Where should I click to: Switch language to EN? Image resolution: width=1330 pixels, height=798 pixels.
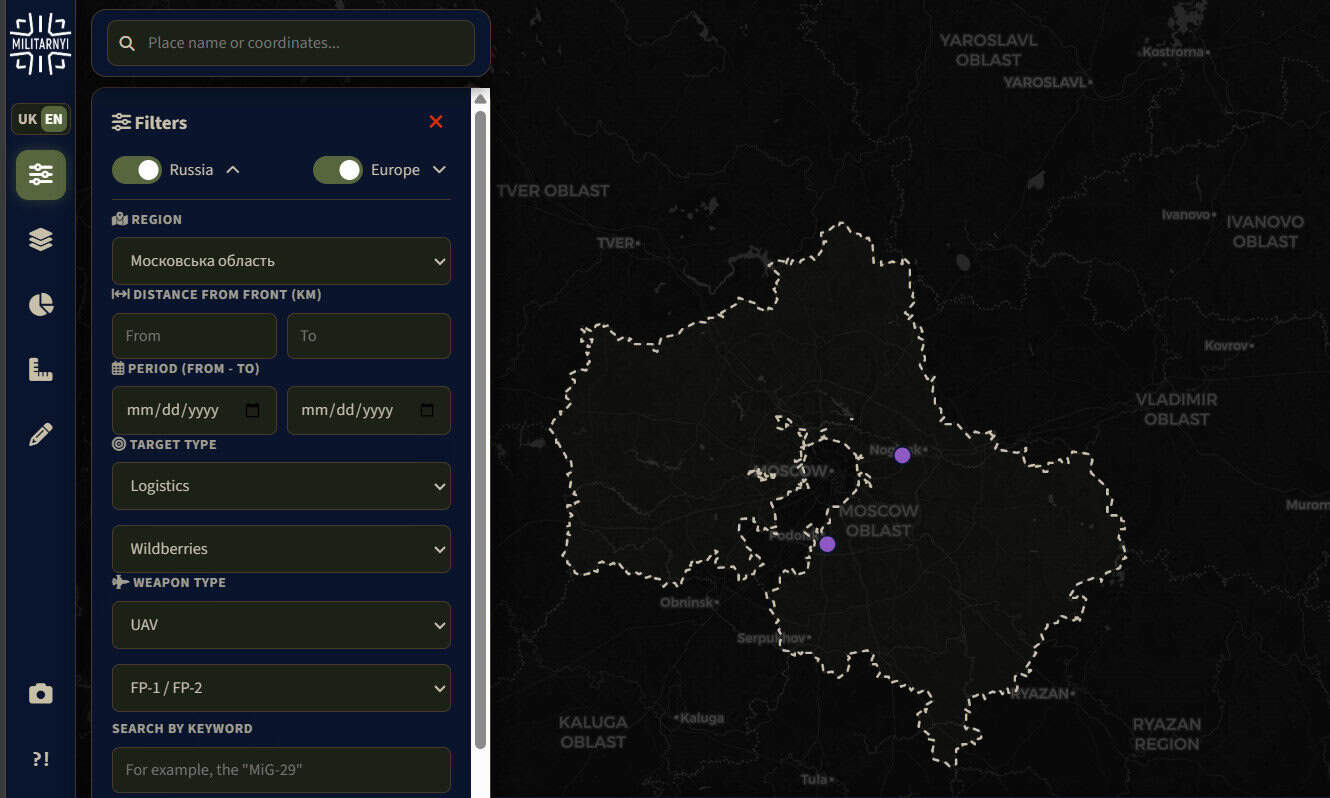point(53,119)
